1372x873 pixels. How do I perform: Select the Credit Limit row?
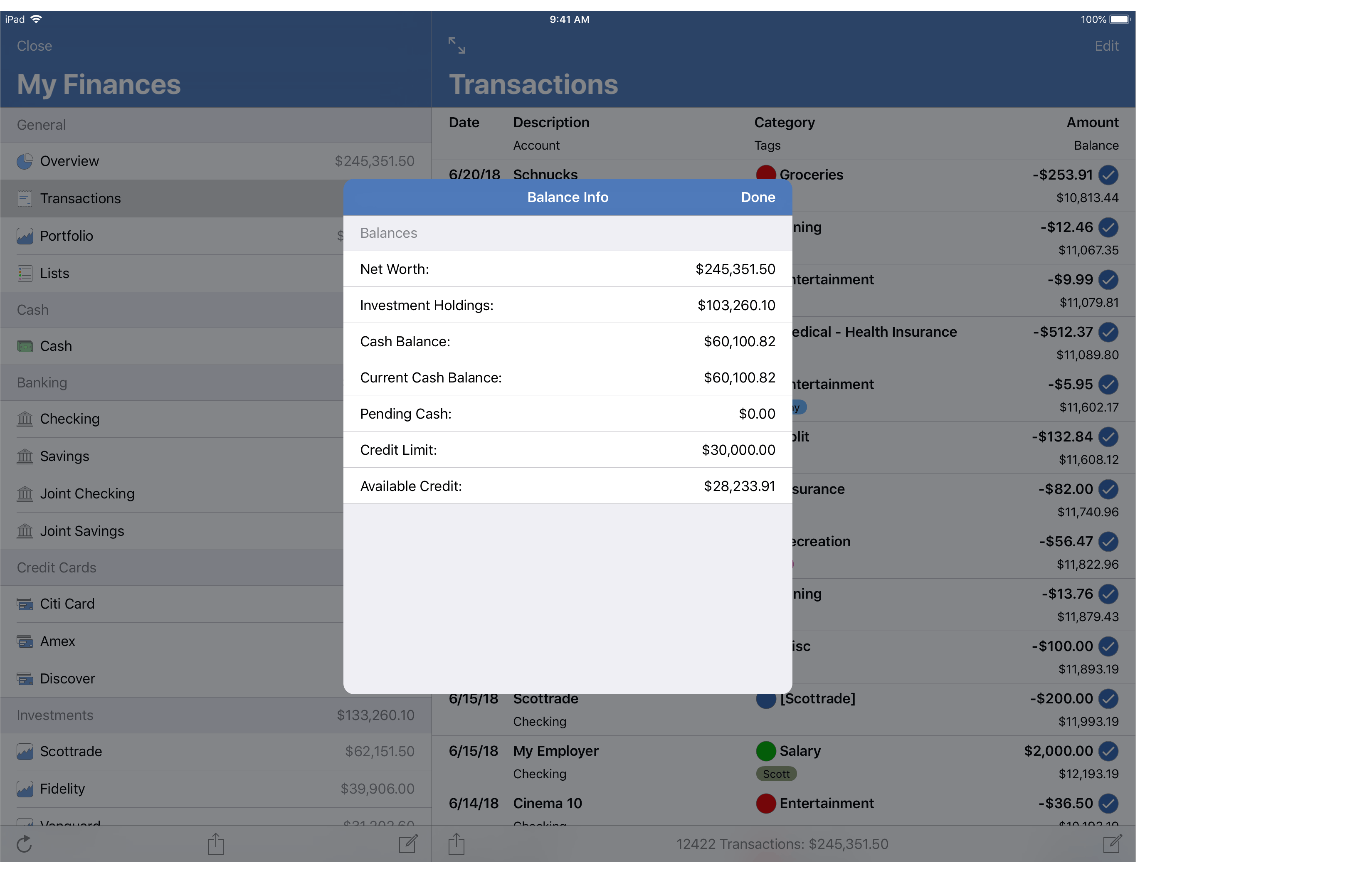coord(568,450)
